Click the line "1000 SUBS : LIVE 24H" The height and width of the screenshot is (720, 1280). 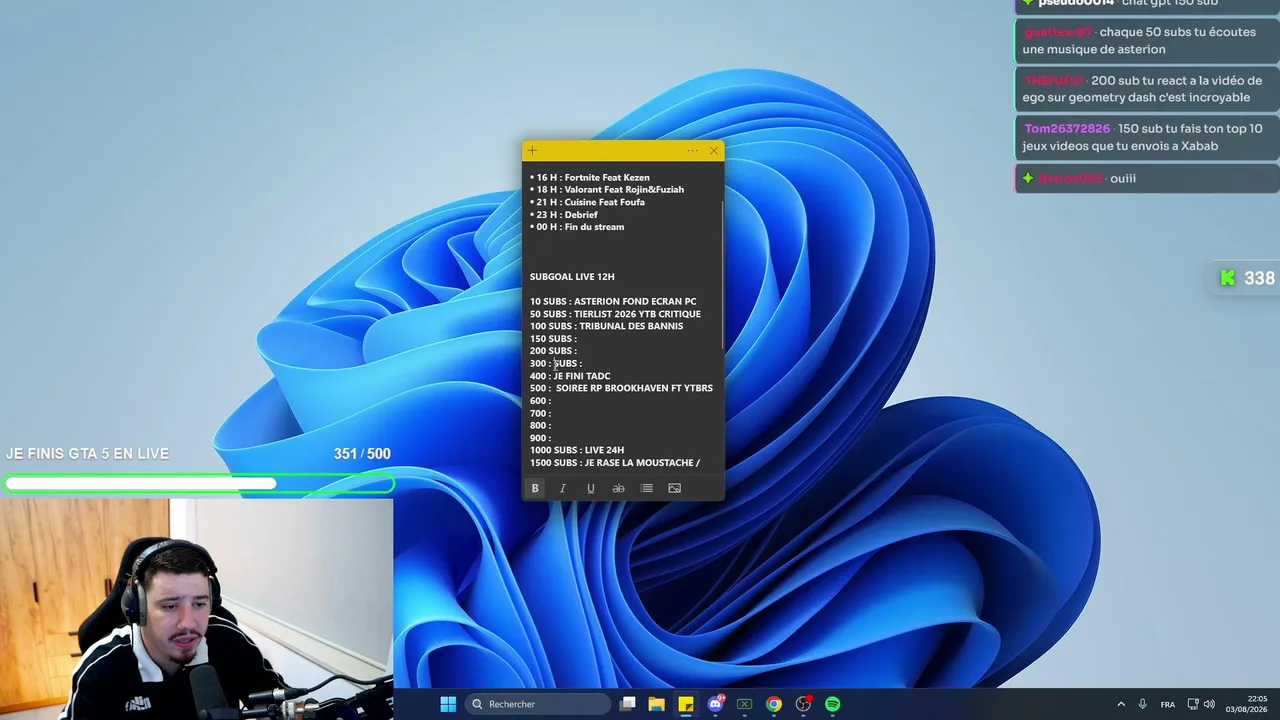coord(577,450)
